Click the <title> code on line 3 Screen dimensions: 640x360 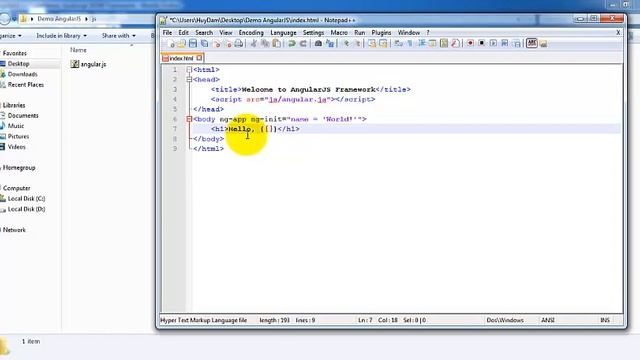pyautogui.click(x=226, y=89)
